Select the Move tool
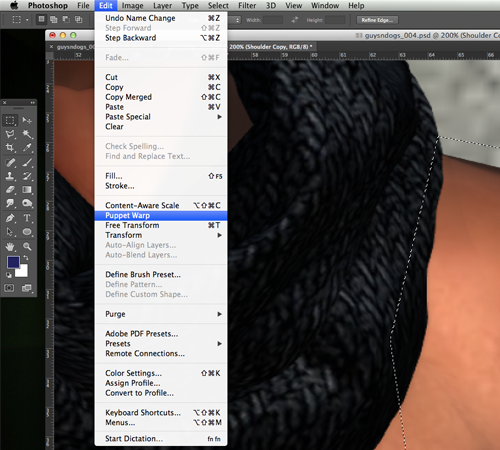 point(27,120)
